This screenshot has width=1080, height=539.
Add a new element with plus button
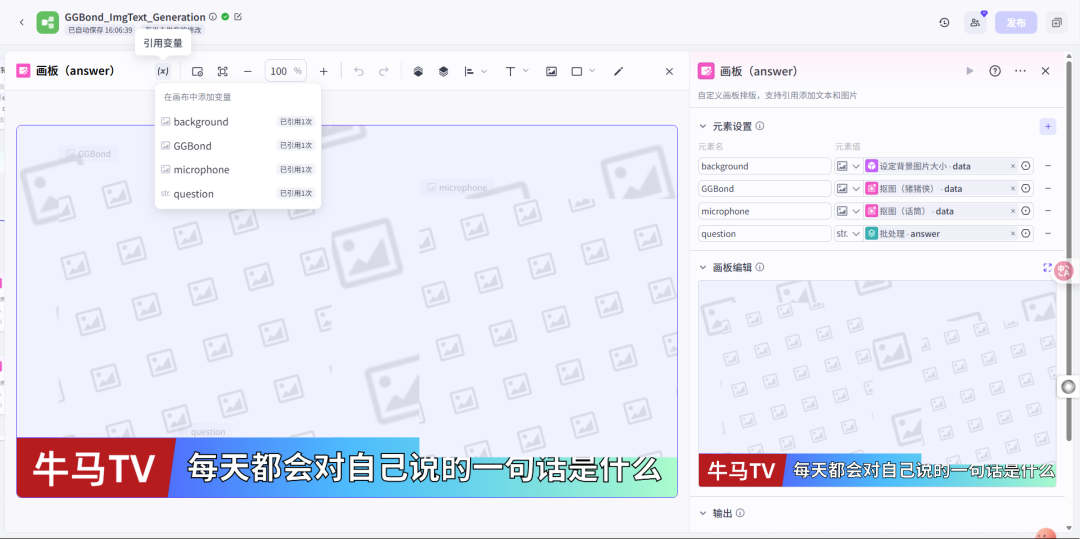1047,126
